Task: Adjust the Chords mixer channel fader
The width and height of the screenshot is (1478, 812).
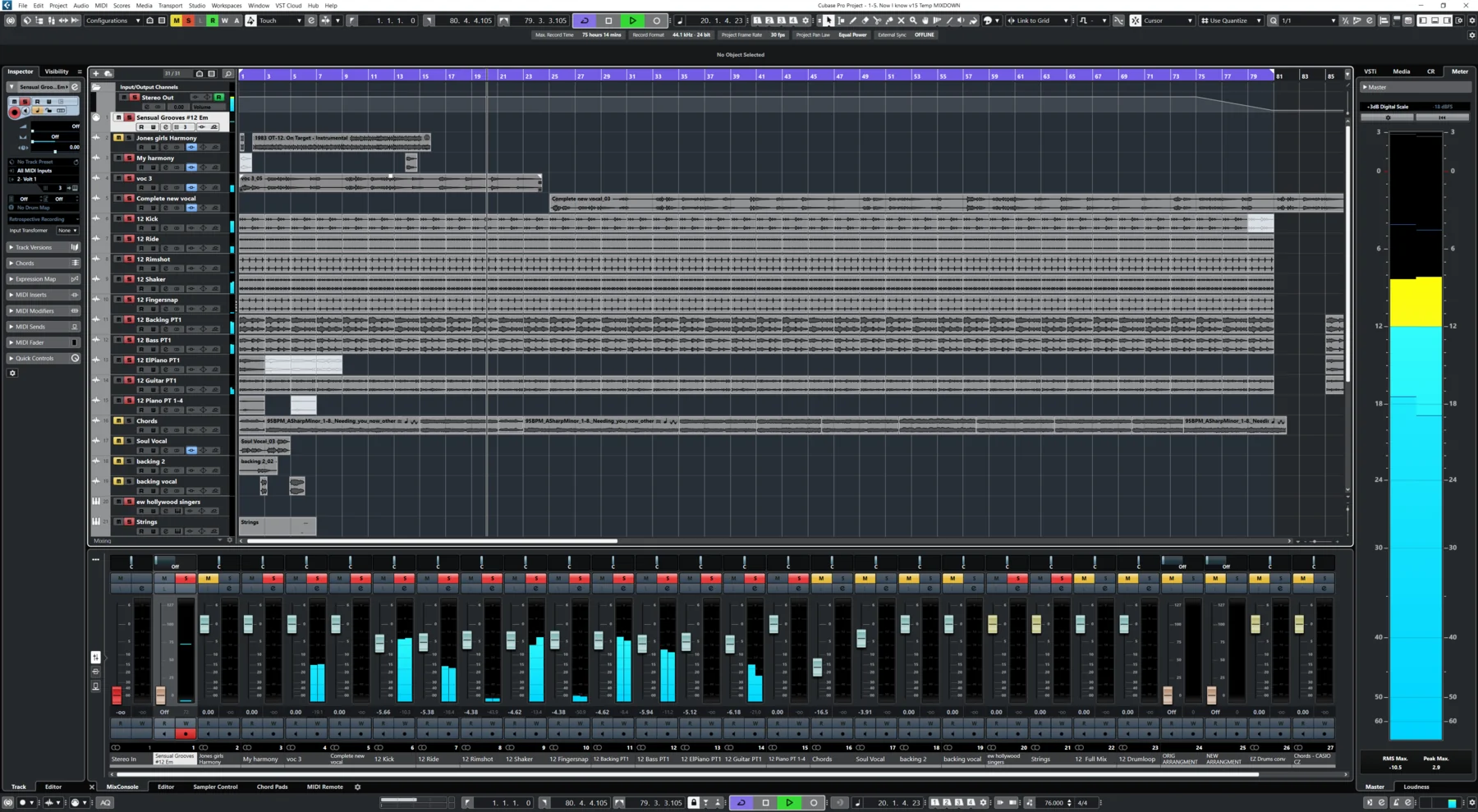Action: pyautogui.click(x=817, y=667)
